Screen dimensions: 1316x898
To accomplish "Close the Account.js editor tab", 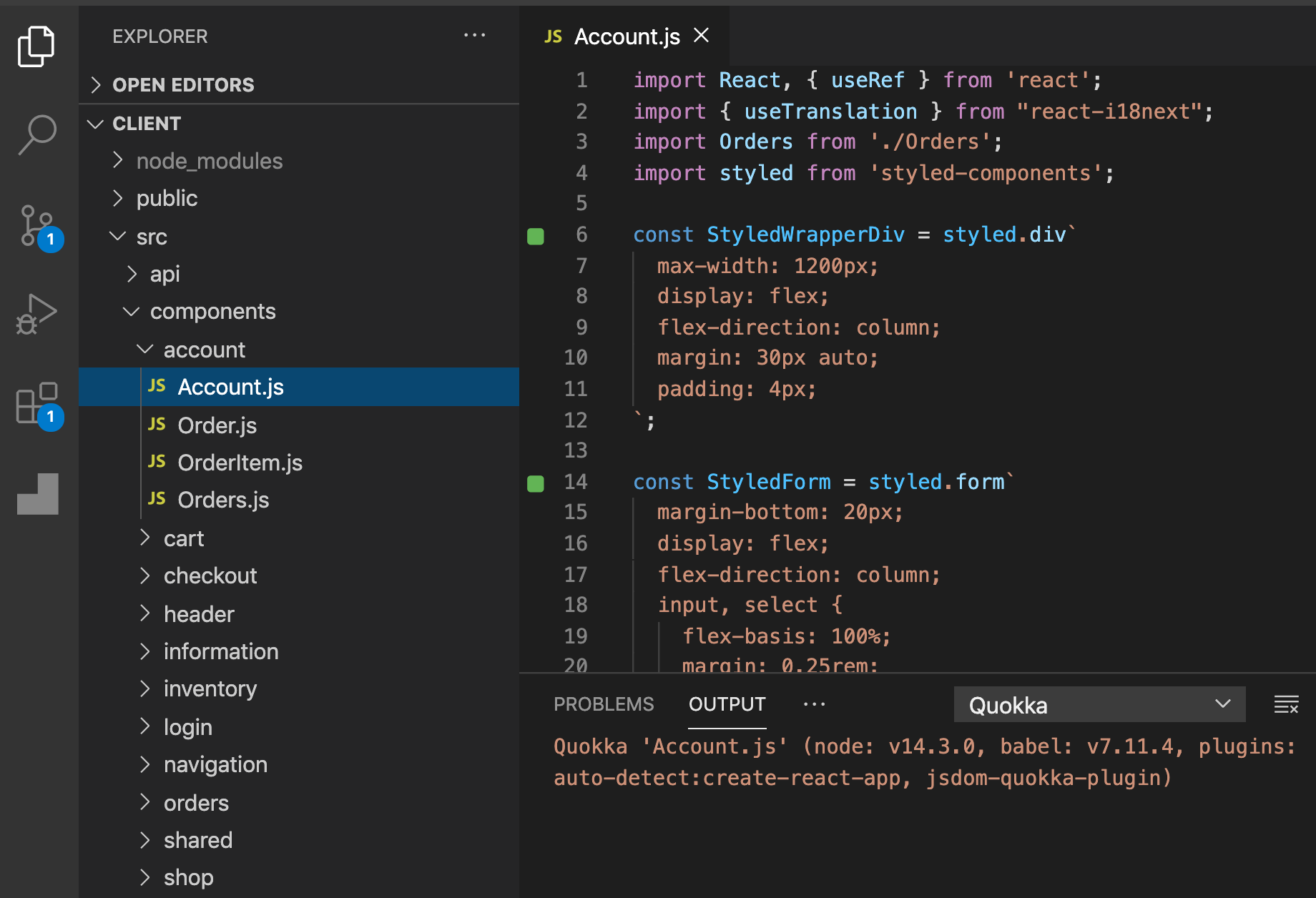I will coord(700,35).
